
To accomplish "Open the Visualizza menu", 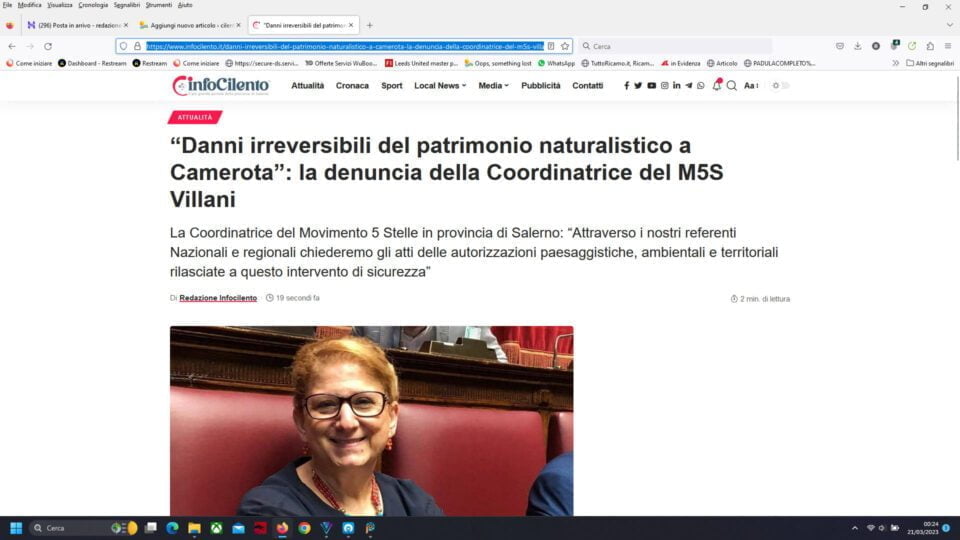I will pos(59,5).
